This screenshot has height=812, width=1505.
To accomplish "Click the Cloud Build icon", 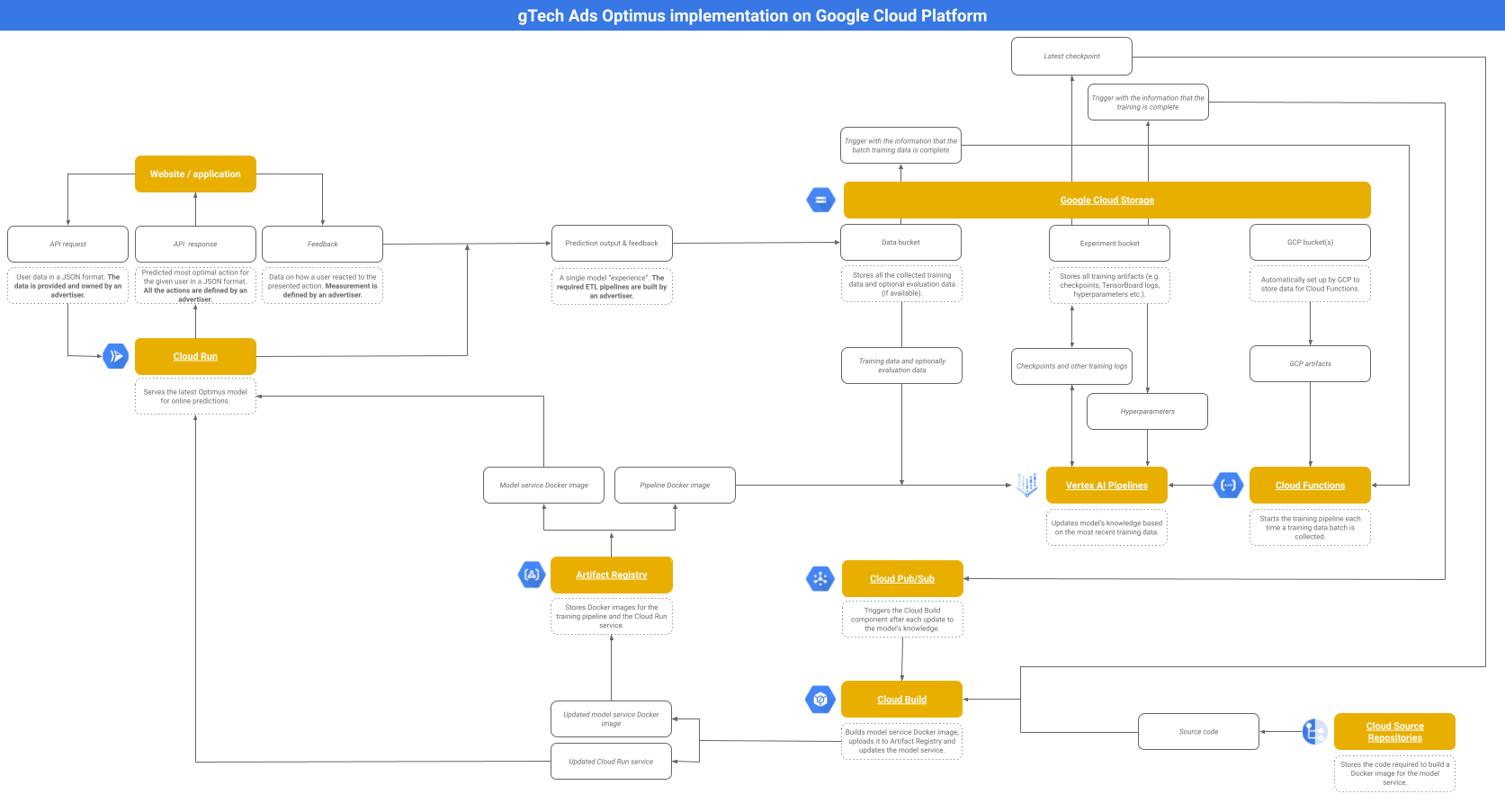I will click(x=820, y=699).
